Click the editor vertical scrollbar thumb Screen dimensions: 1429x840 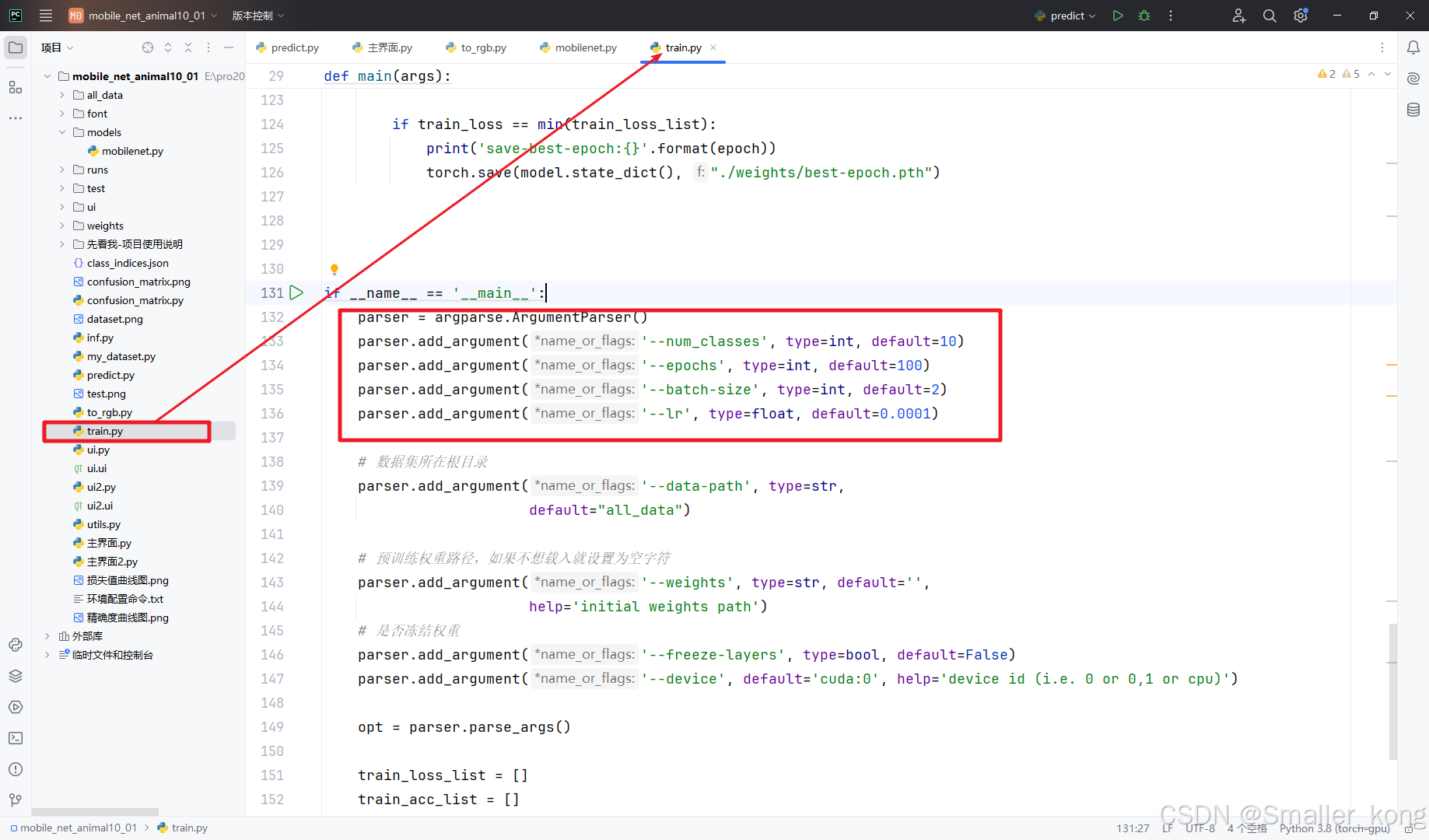[1392, 691]
